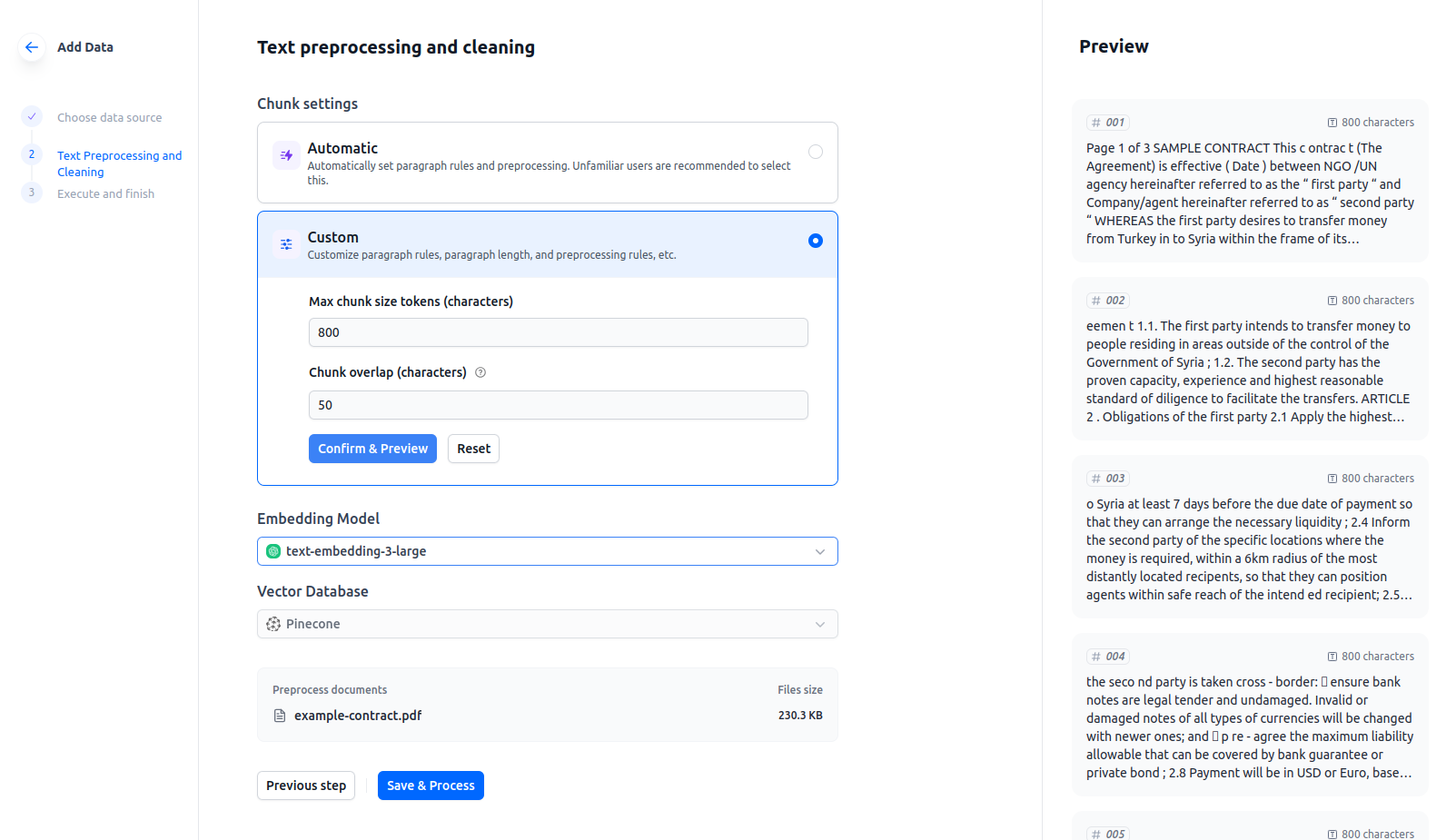This screenshot has height=840, width=1456.
Task: Click the chunk overlap help icon
Action: click(480, 372)
